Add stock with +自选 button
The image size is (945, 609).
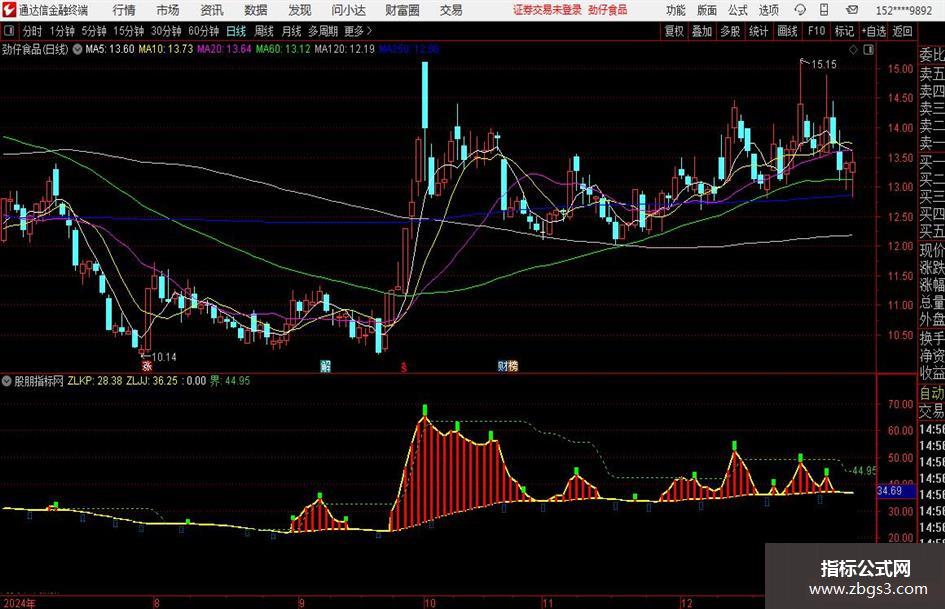click(874, 31)
